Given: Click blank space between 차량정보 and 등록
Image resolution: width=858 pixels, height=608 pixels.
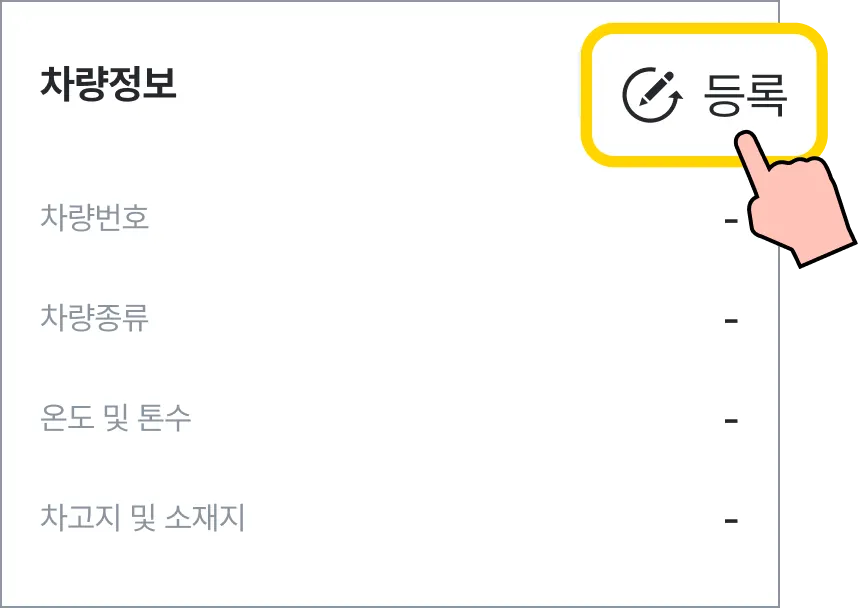Looking at the screenshot, I should click(x=380, y=85).
